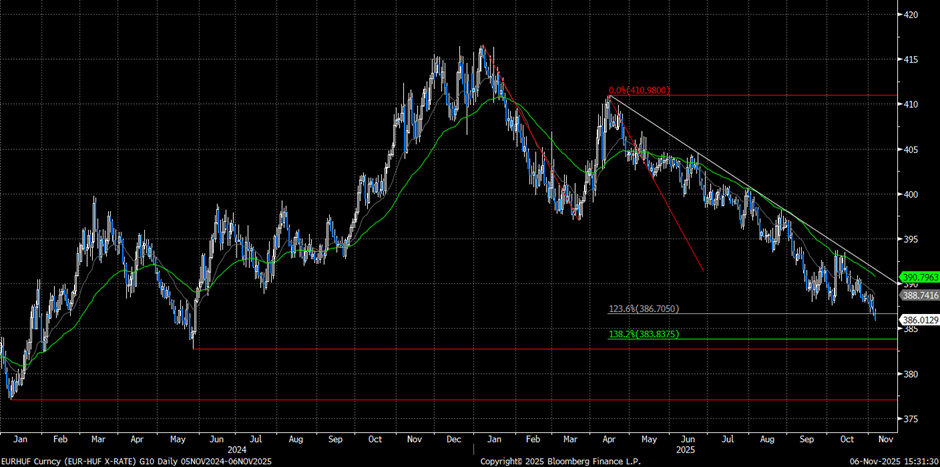
Task: Click the gray 388.7416 price tag
Action: click(920, 295)
